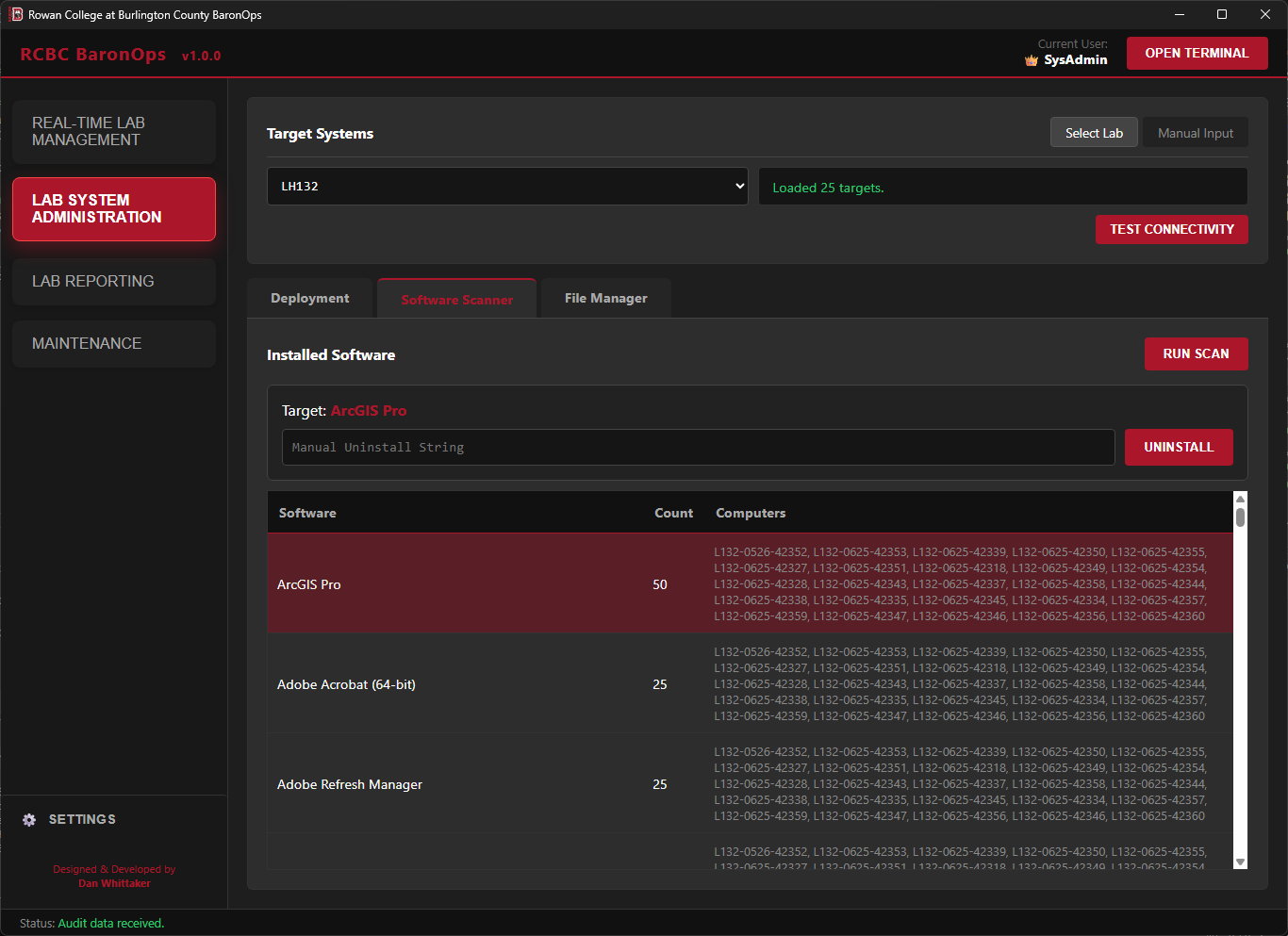Switch to Select Lab mode

coord(1094,132)
